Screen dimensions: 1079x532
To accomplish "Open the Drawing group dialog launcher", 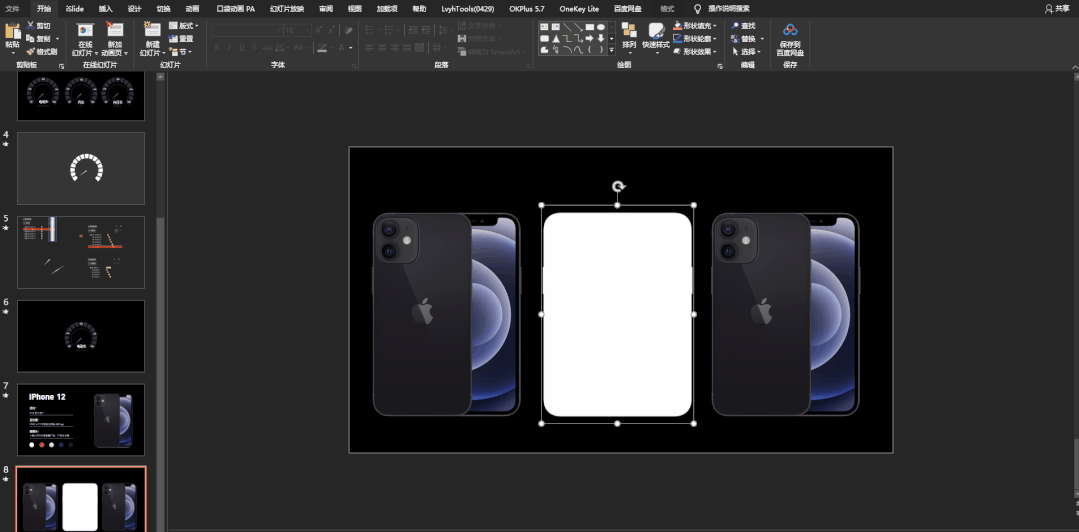I will tap(720, 65).
